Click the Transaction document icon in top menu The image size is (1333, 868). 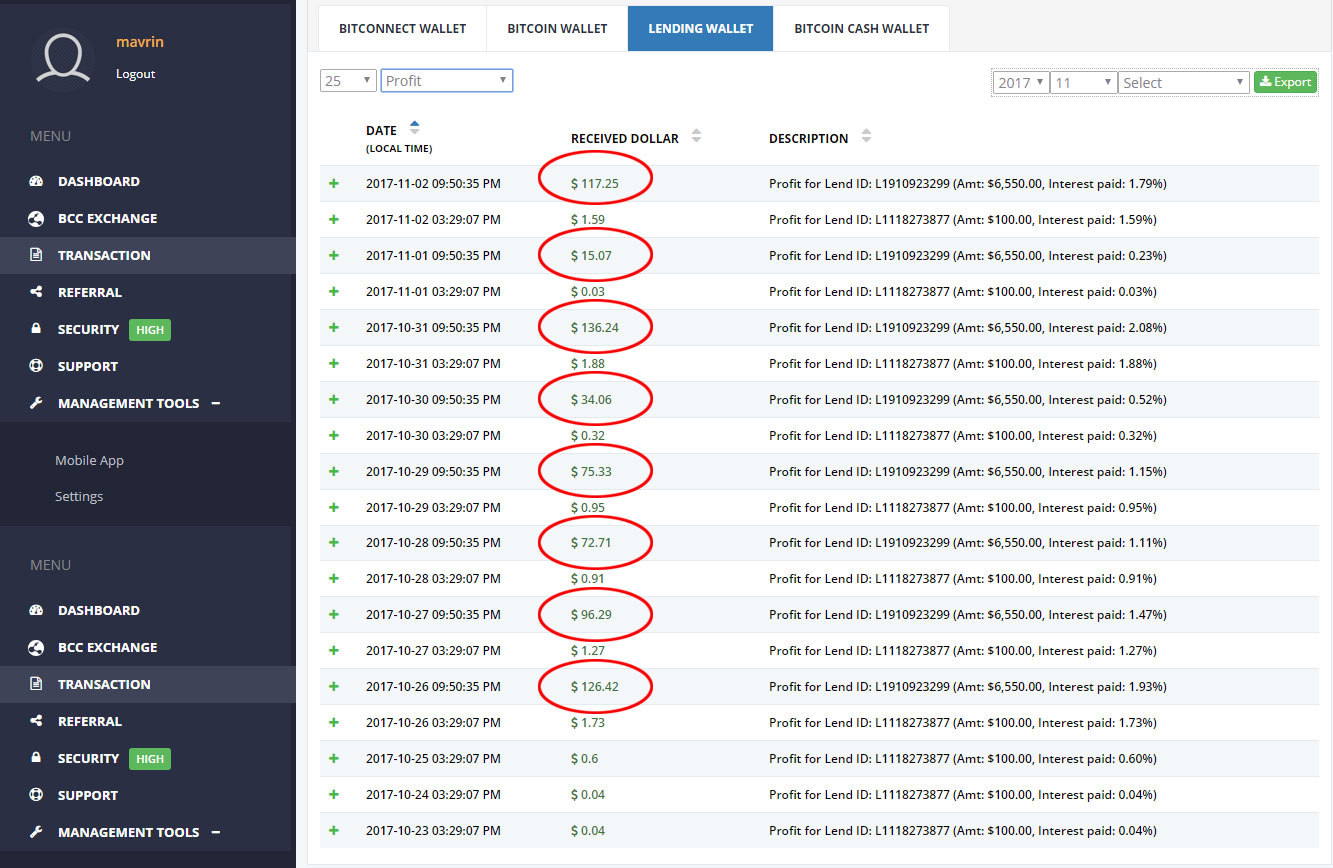[37, 255]
